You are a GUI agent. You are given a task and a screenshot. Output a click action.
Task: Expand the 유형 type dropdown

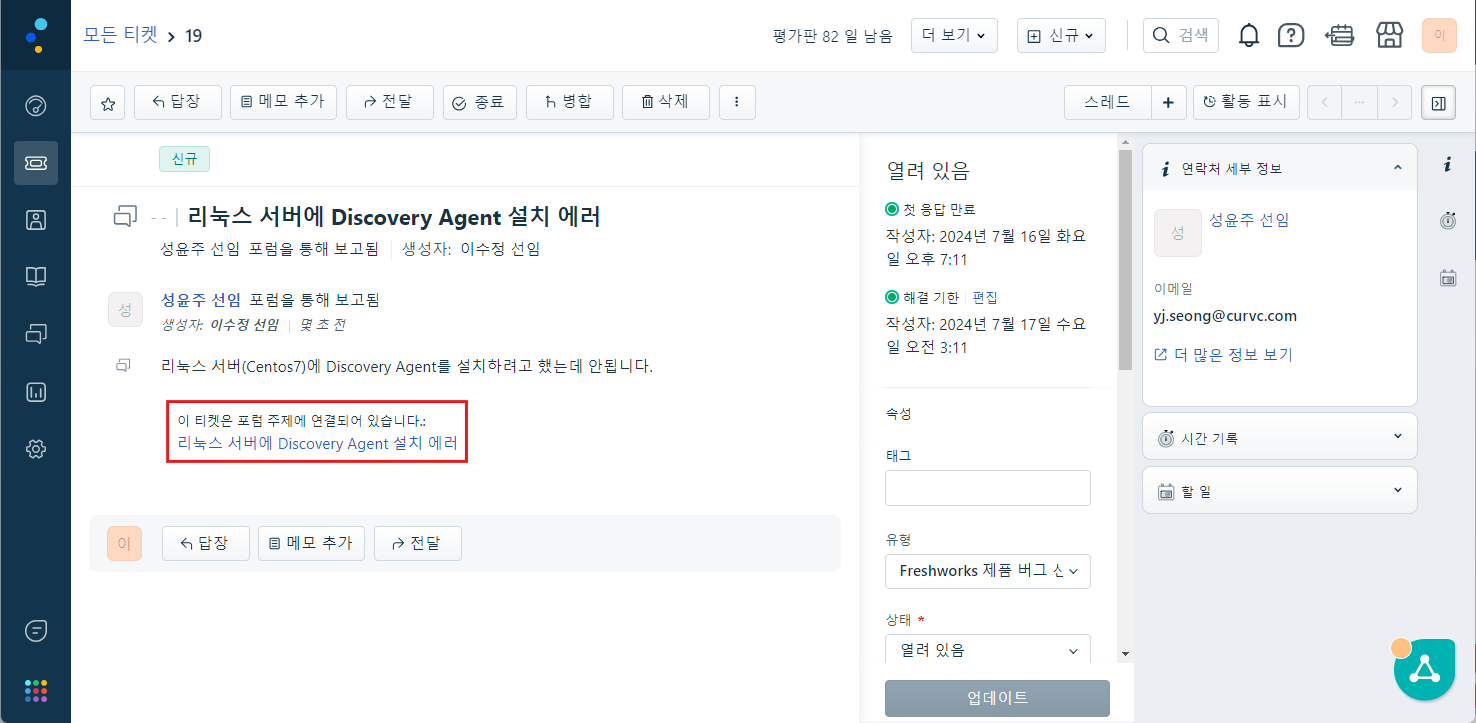coord(987,571)
